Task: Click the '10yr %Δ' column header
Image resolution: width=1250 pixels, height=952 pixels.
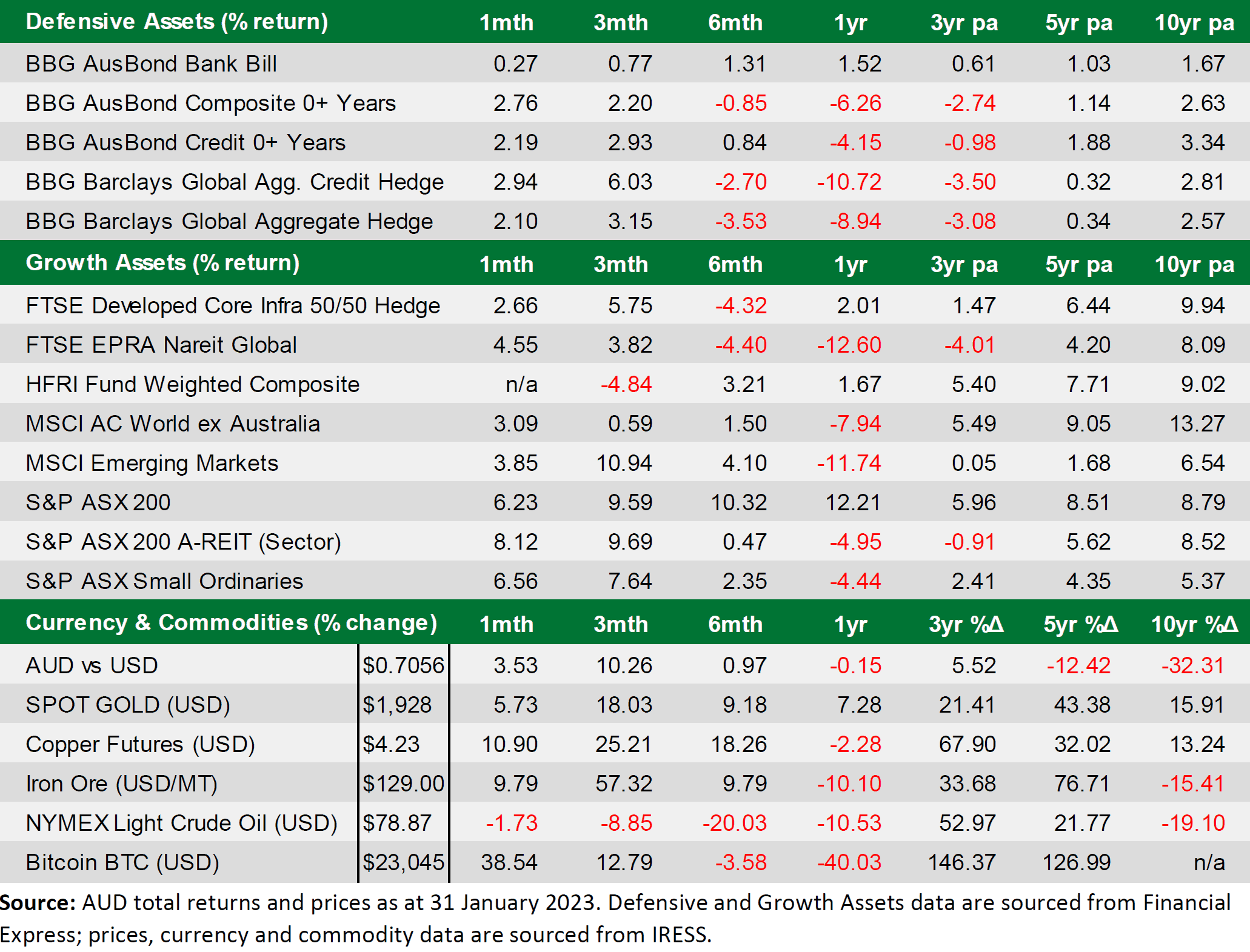Action: coord(1195,624)
